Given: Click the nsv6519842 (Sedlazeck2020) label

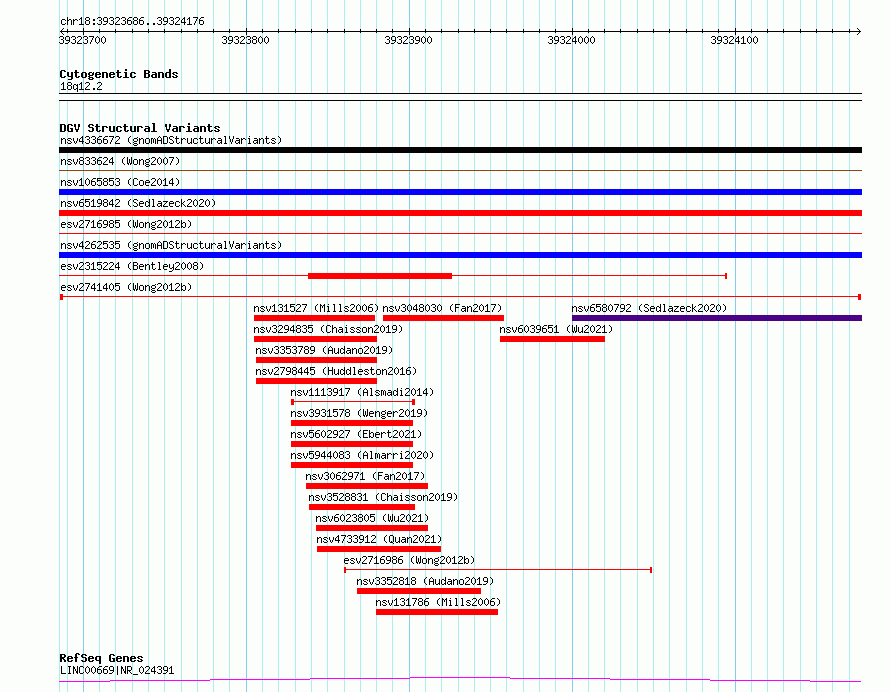Looking at the screenshot, I should (138, 203).
